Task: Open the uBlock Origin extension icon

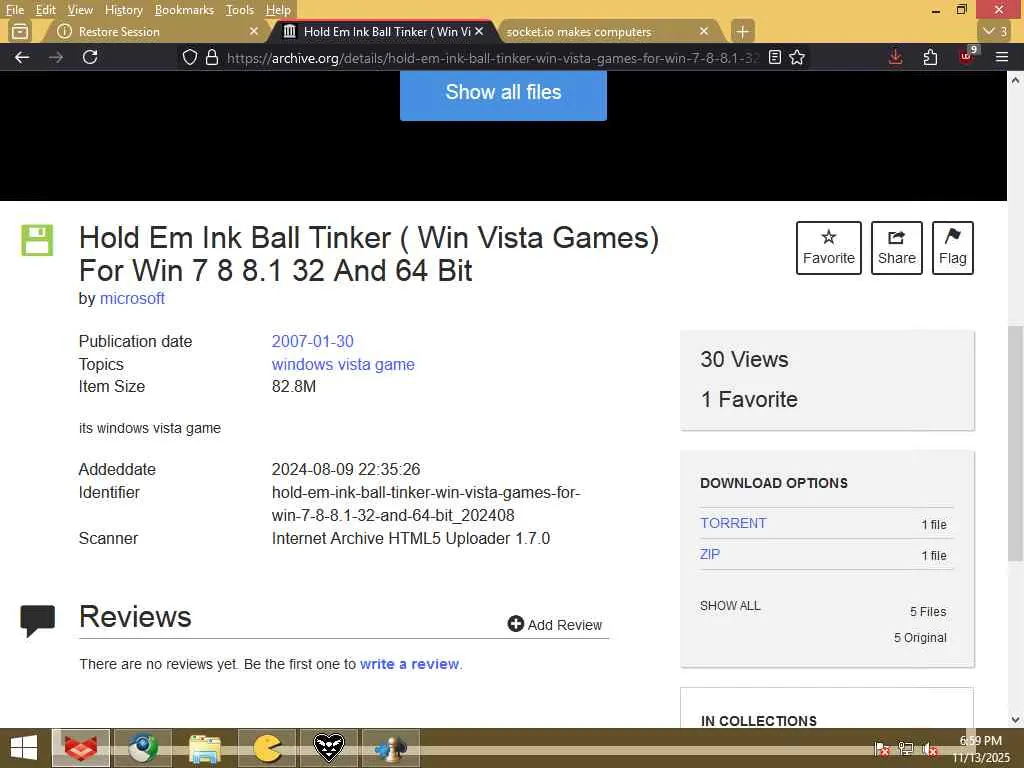Action: coord(967,56)
